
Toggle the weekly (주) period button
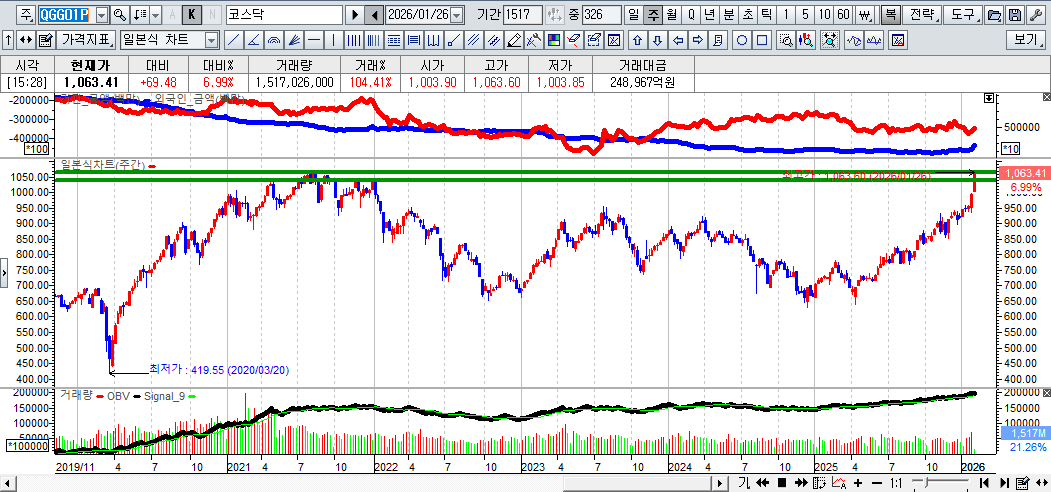click(x=653, y=15)
